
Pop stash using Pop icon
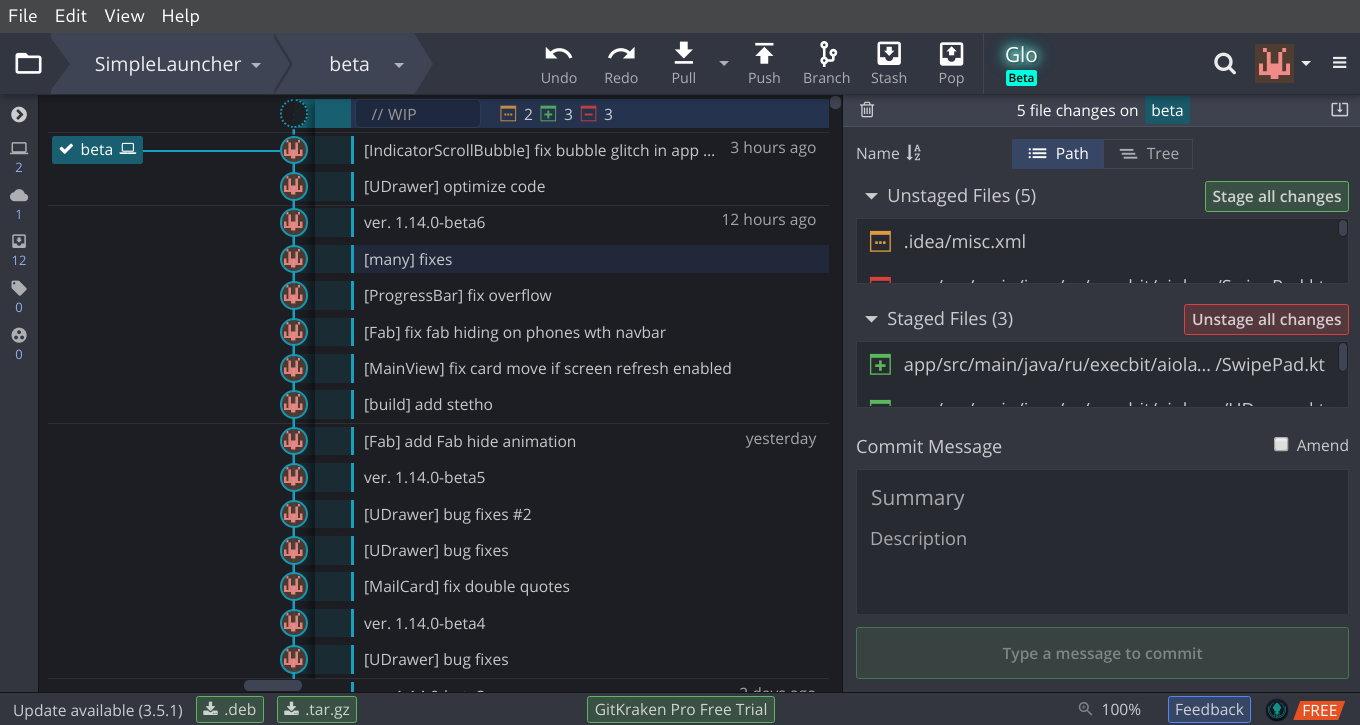pyautogui.click(x=951, y=54)
